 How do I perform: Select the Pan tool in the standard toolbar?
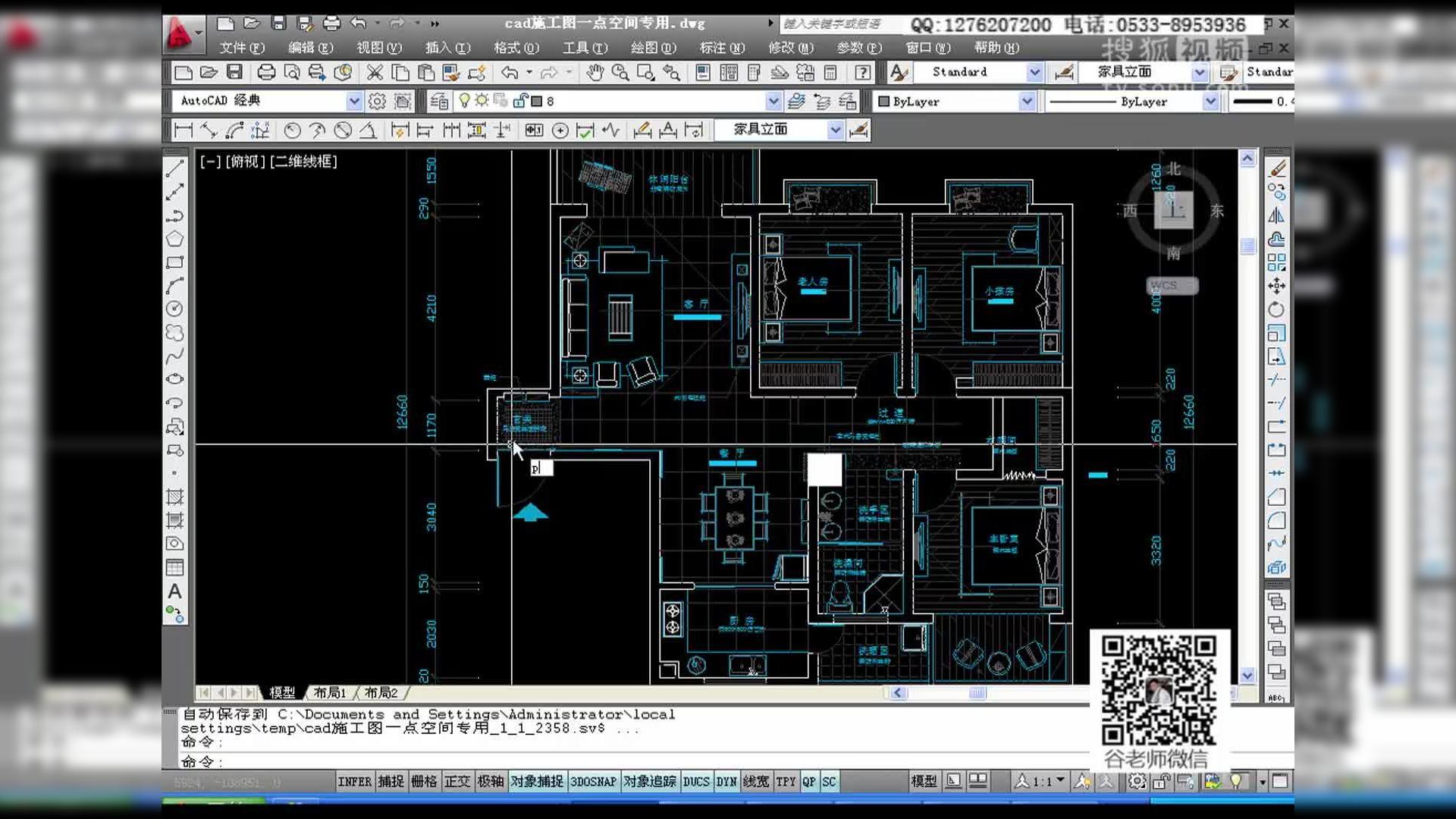coord(596,73)
